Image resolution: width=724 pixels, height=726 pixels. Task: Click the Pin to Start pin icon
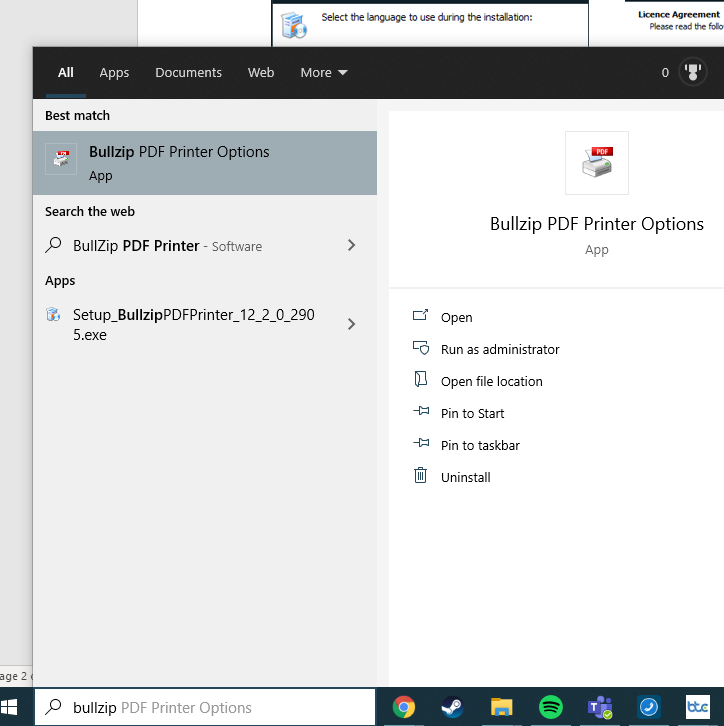[421, 411]
